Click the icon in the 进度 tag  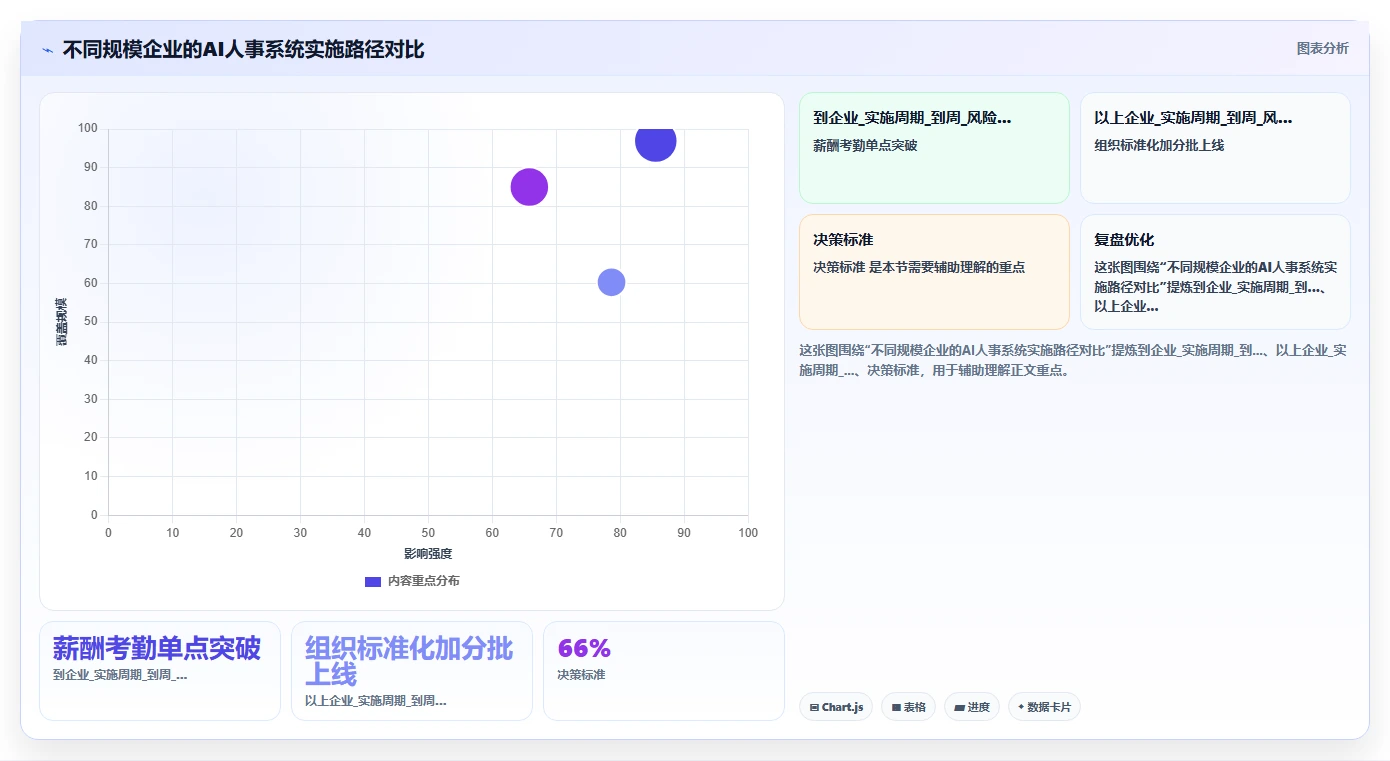point(959,708)
